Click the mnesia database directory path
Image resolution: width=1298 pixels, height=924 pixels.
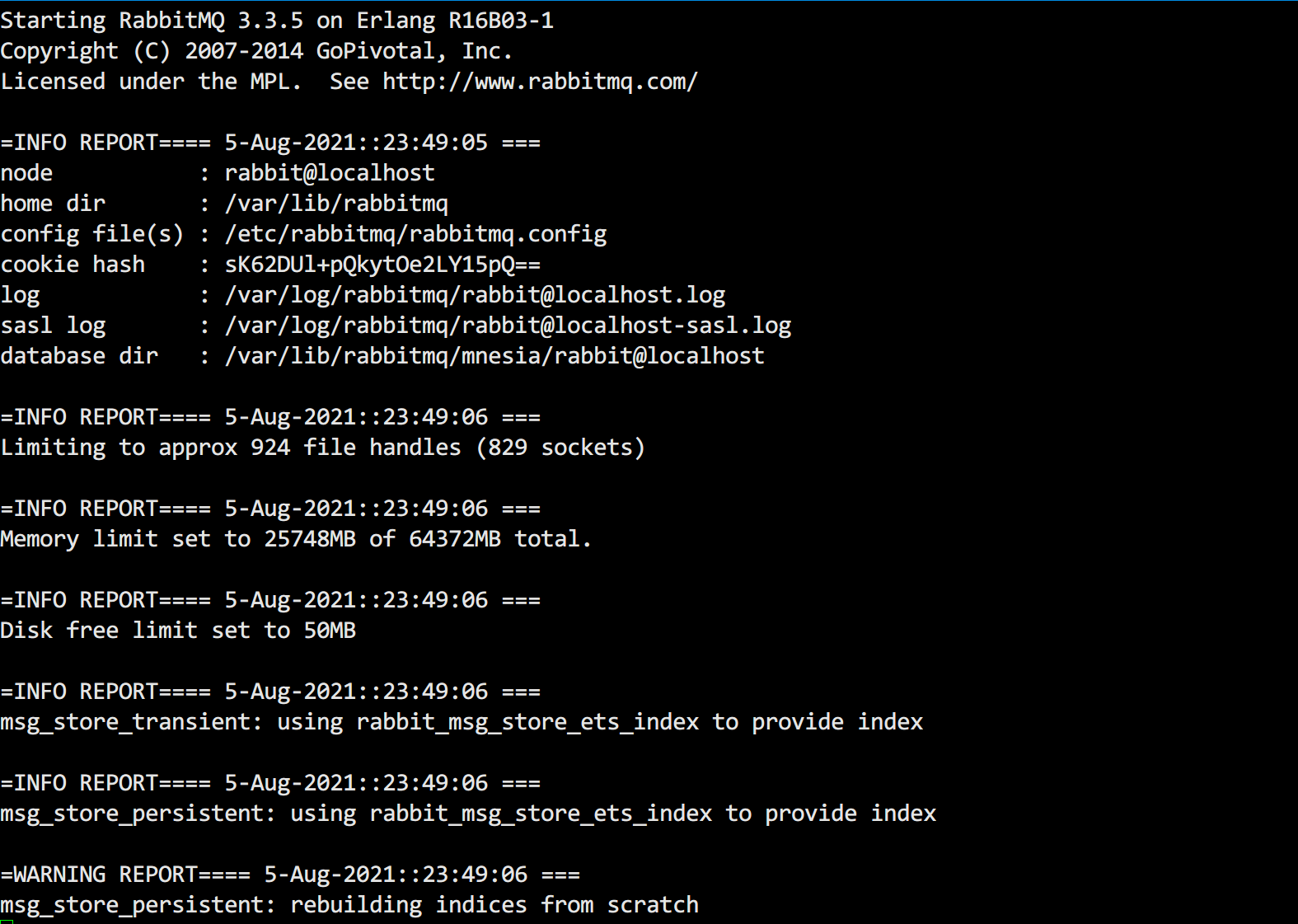[x=494, y=356]
